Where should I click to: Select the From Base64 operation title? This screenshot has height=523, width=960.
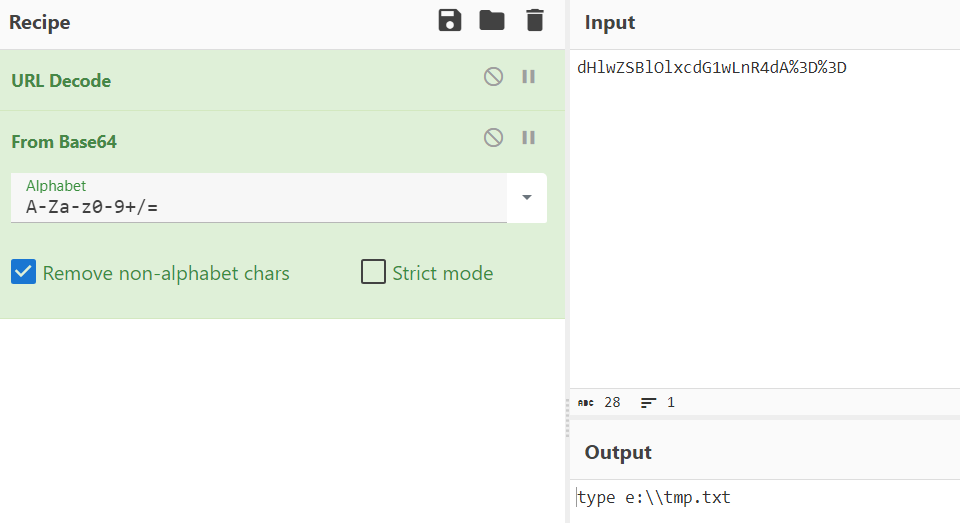point(64,142)
